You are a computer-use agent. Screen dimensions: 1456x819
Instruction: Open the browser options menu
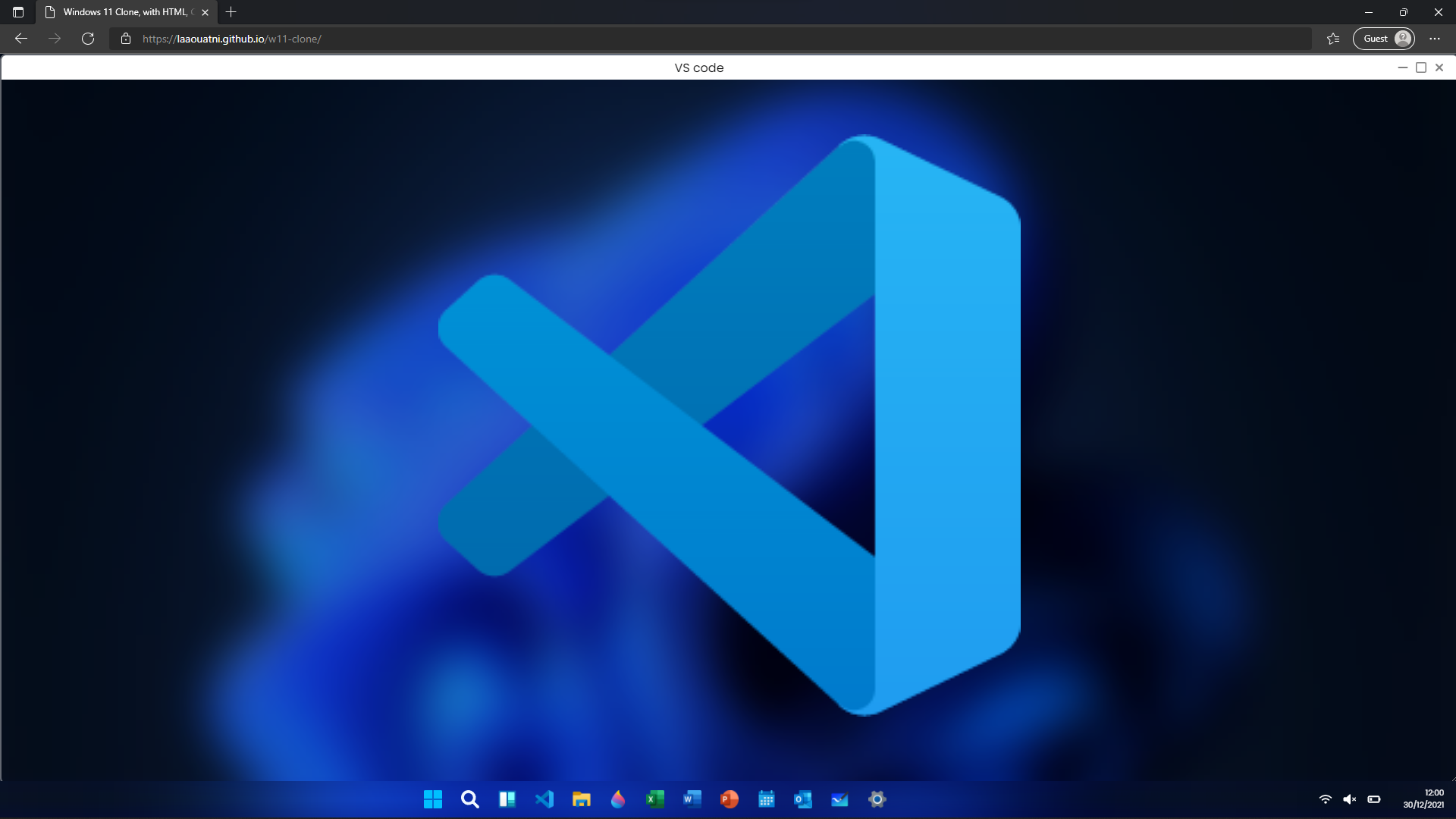pos(1435,39)
